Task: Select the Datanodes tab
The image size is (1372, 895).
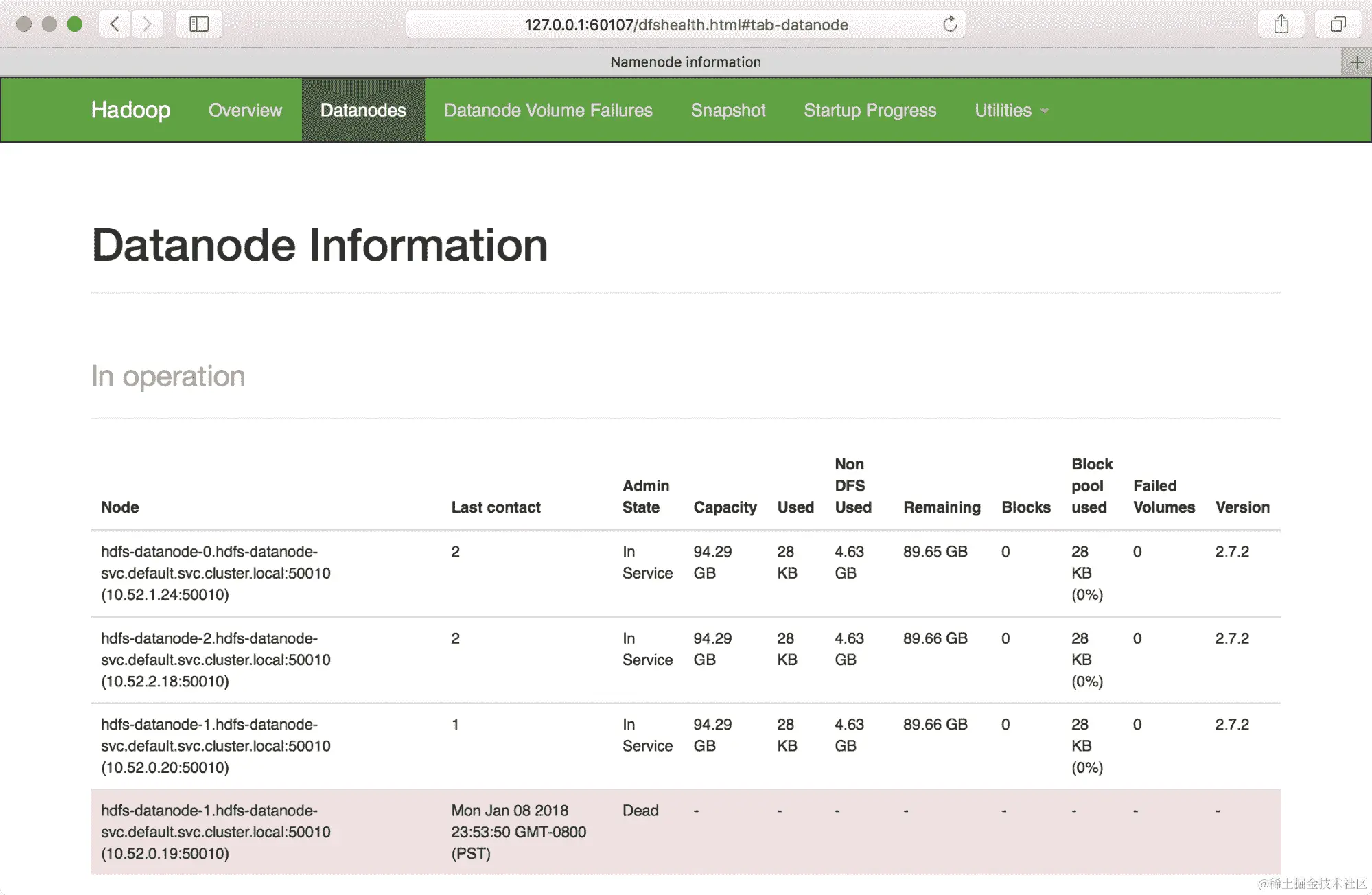Action: pos(363,111)
